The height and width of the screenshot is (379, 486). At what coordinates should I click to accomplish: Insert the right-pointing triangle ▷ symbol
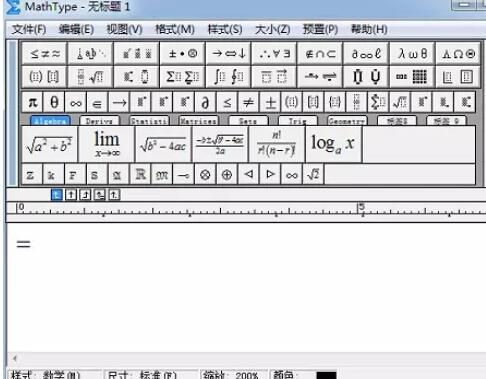[270, 174]
